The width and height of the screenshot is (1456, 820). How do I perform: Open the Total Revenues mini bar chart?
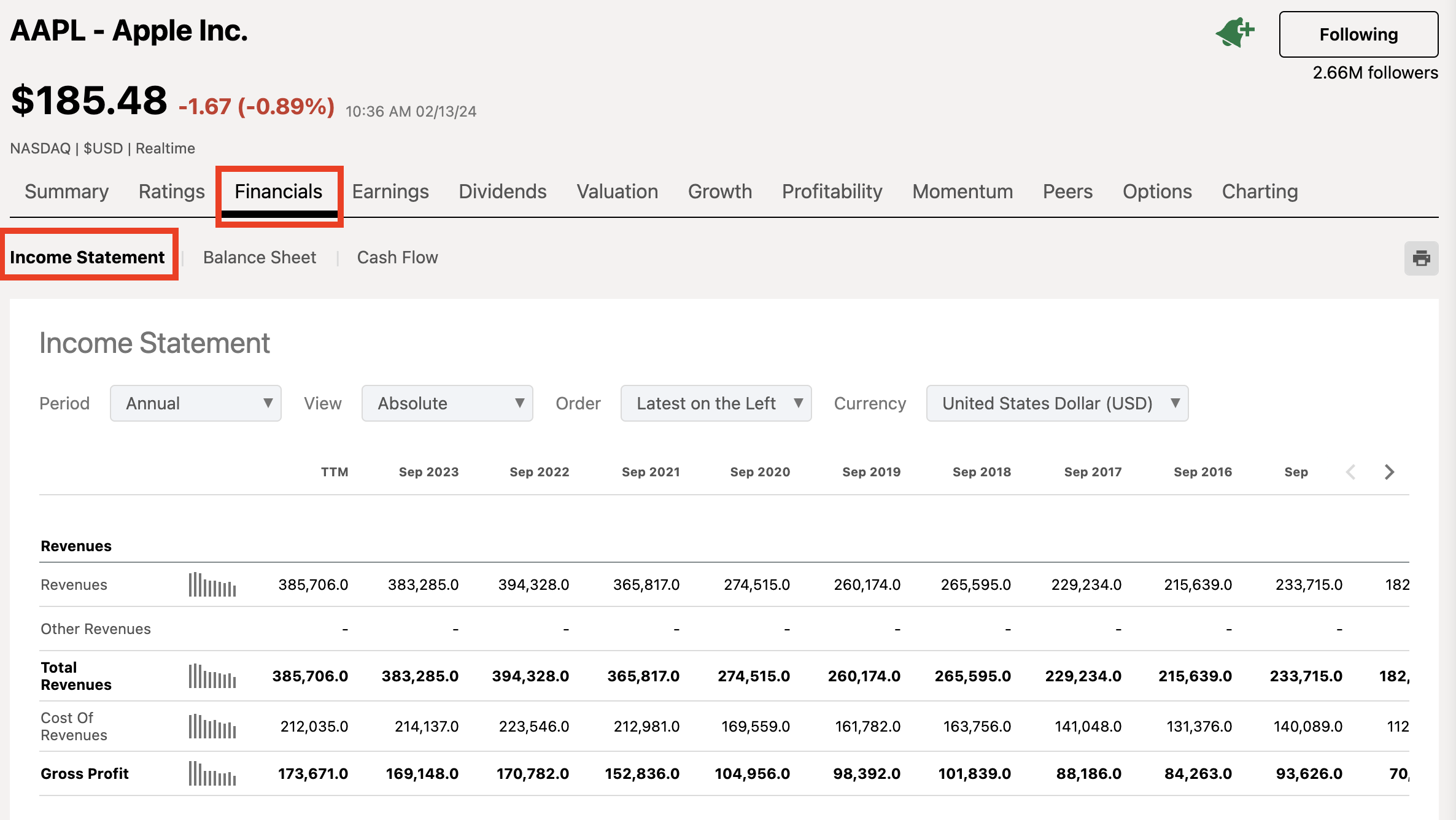tap(212, 676)
